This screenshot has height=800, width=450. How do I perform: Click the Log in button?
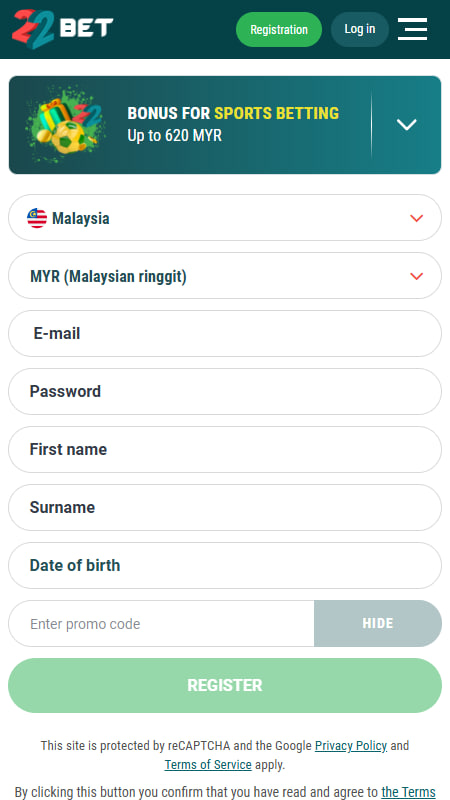pyautogui.click(x=360, y=30)
